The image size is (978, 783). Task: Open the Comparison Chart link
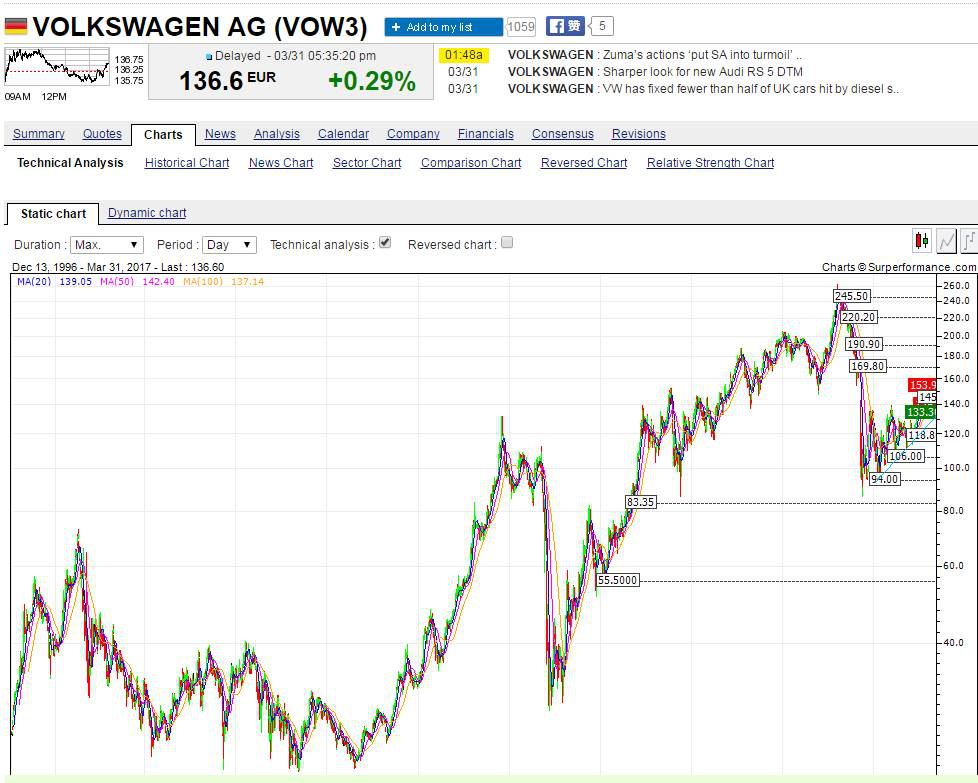click(x=471, y=163)
